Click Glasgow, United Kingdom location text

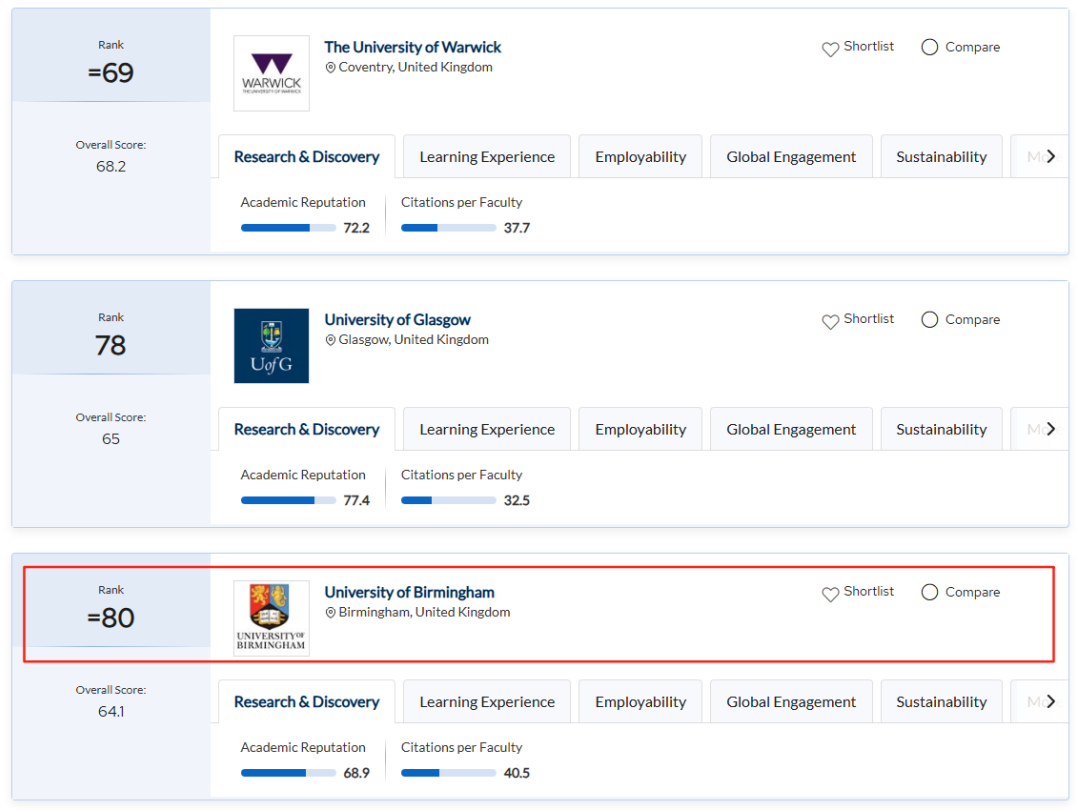coord(413,340)
